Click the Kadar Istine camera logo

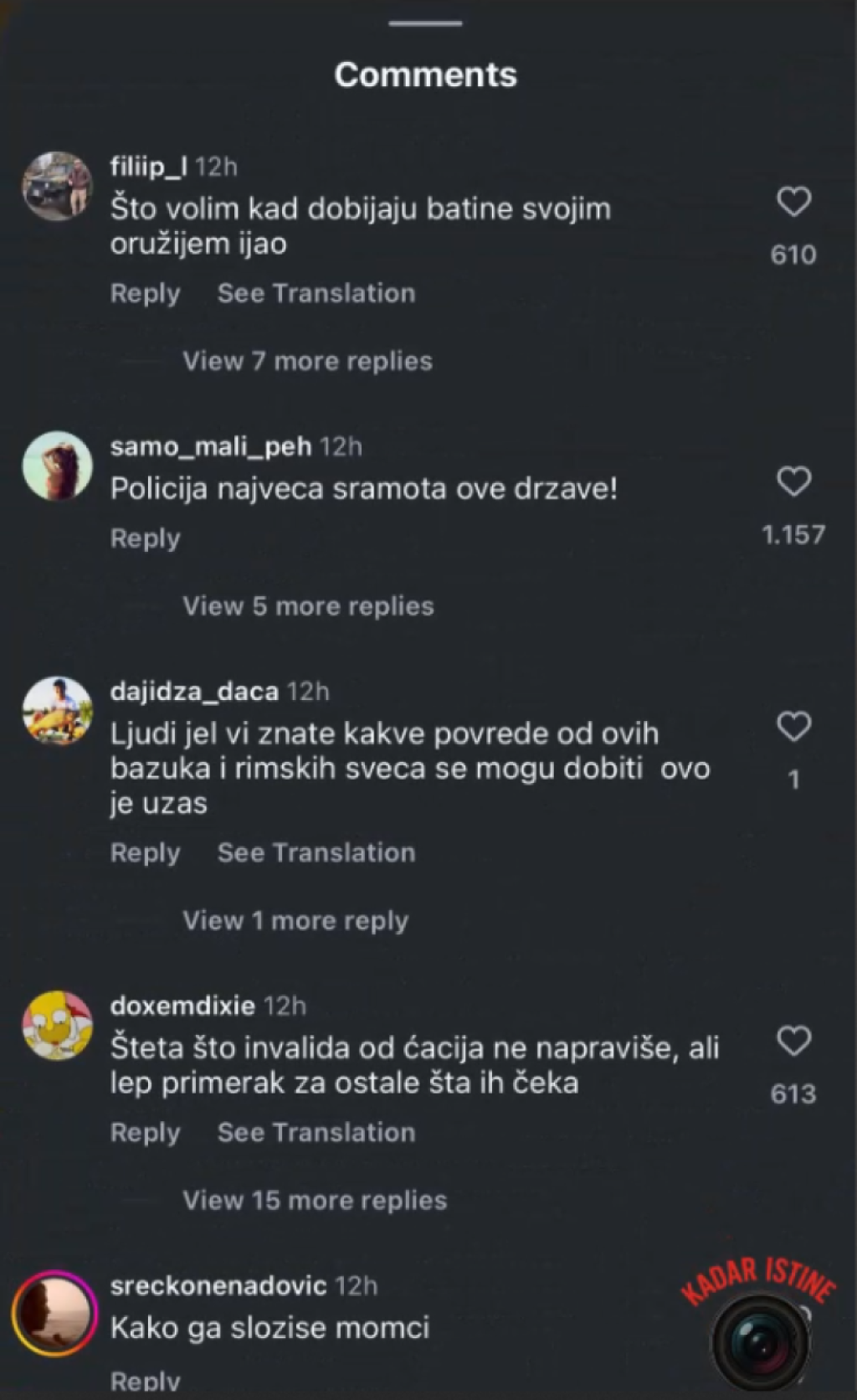(760, 1340)
